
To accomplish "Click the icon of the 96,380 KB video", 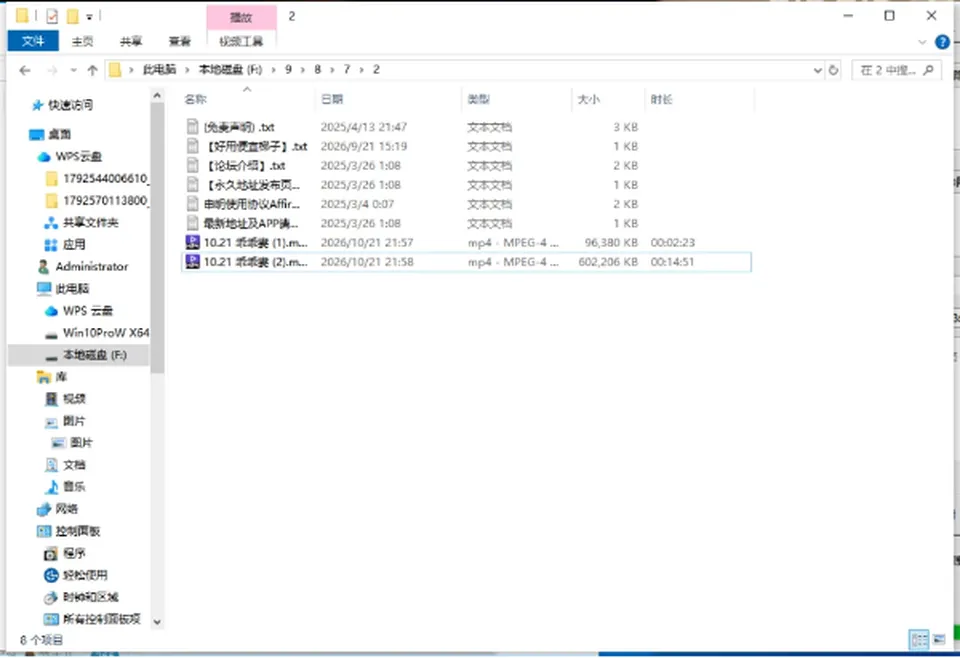I will (x=192, y=242).
